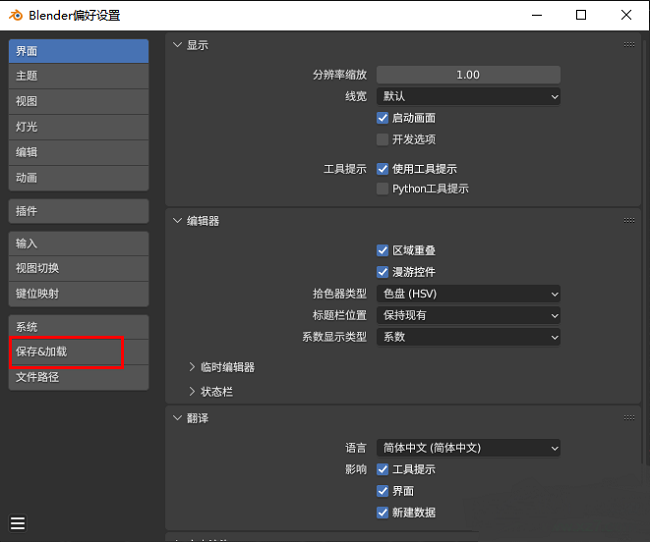Viewport: 650px width, 542px height.
Task: Enable Python工具提示 checkbox
Action: [382, 189]
